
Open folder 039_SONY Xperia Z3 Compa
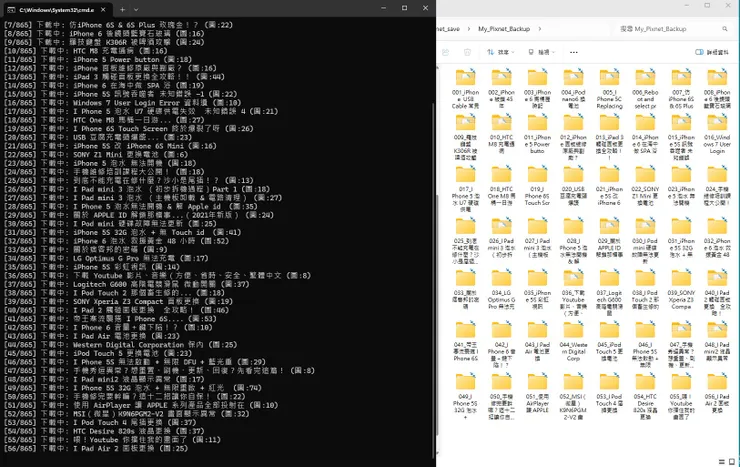point(681,289)
